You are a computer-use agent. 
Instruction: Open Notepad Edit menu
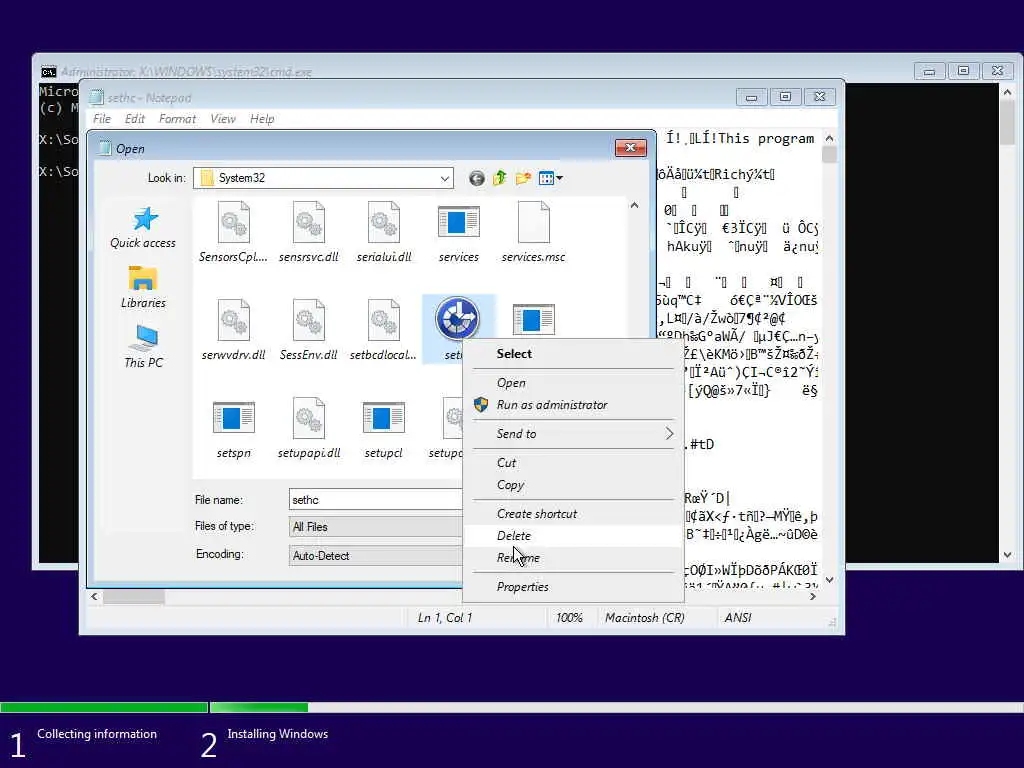135,119
